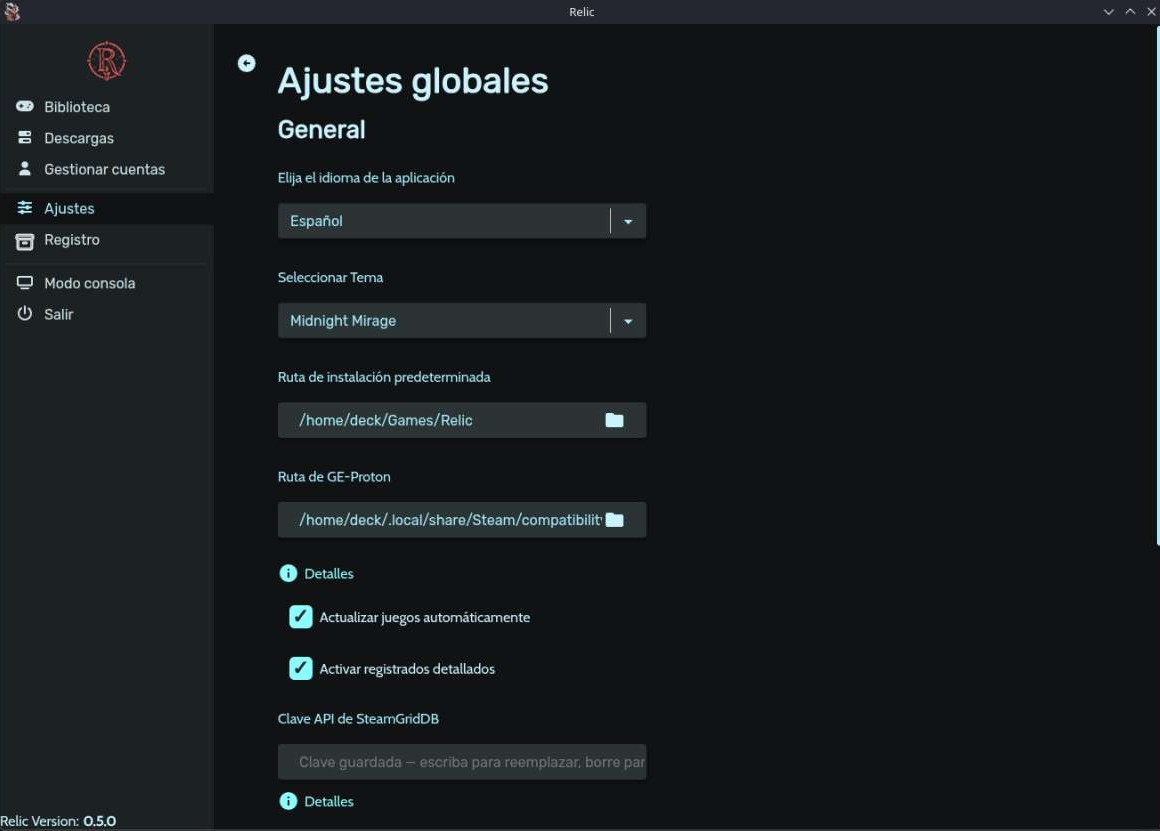Show Detalles for GE-Proton path
The width and height of the screenshot is (1160, 831).
328,573
